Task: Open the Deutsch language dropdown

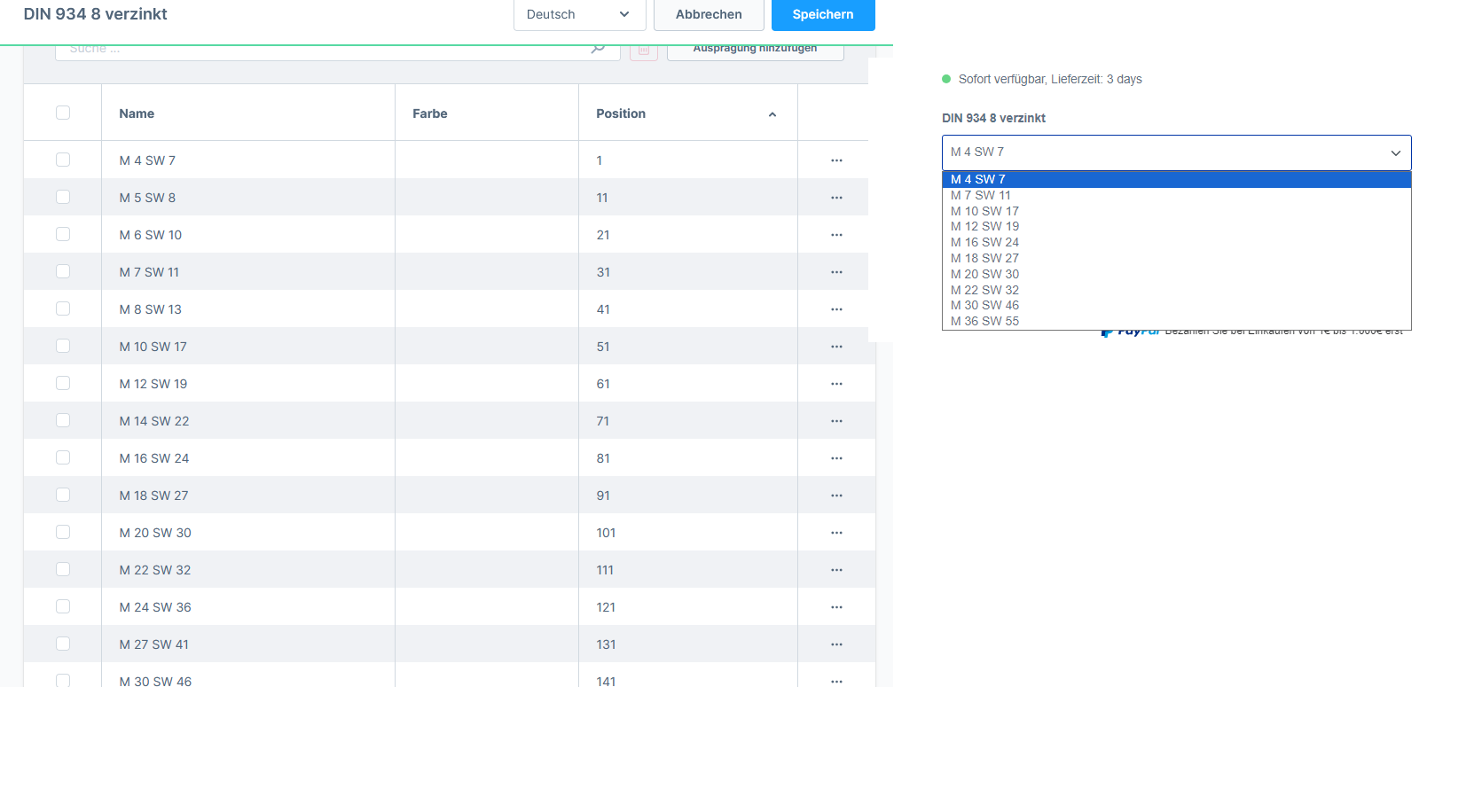Action: (580, 14)
